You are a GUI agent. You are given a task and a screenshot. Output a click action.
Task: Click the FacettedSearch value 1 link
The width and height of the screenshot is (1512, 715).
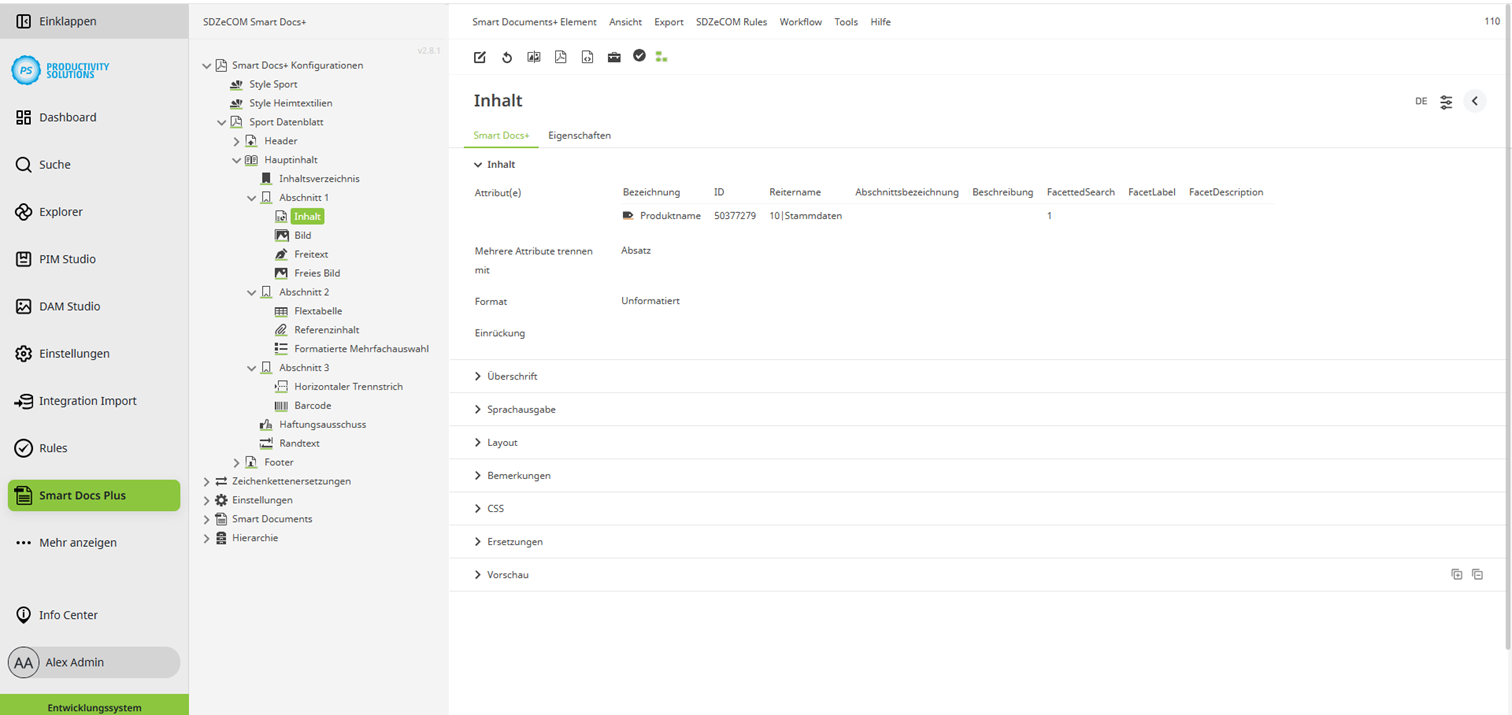(x=1049, y=215)
